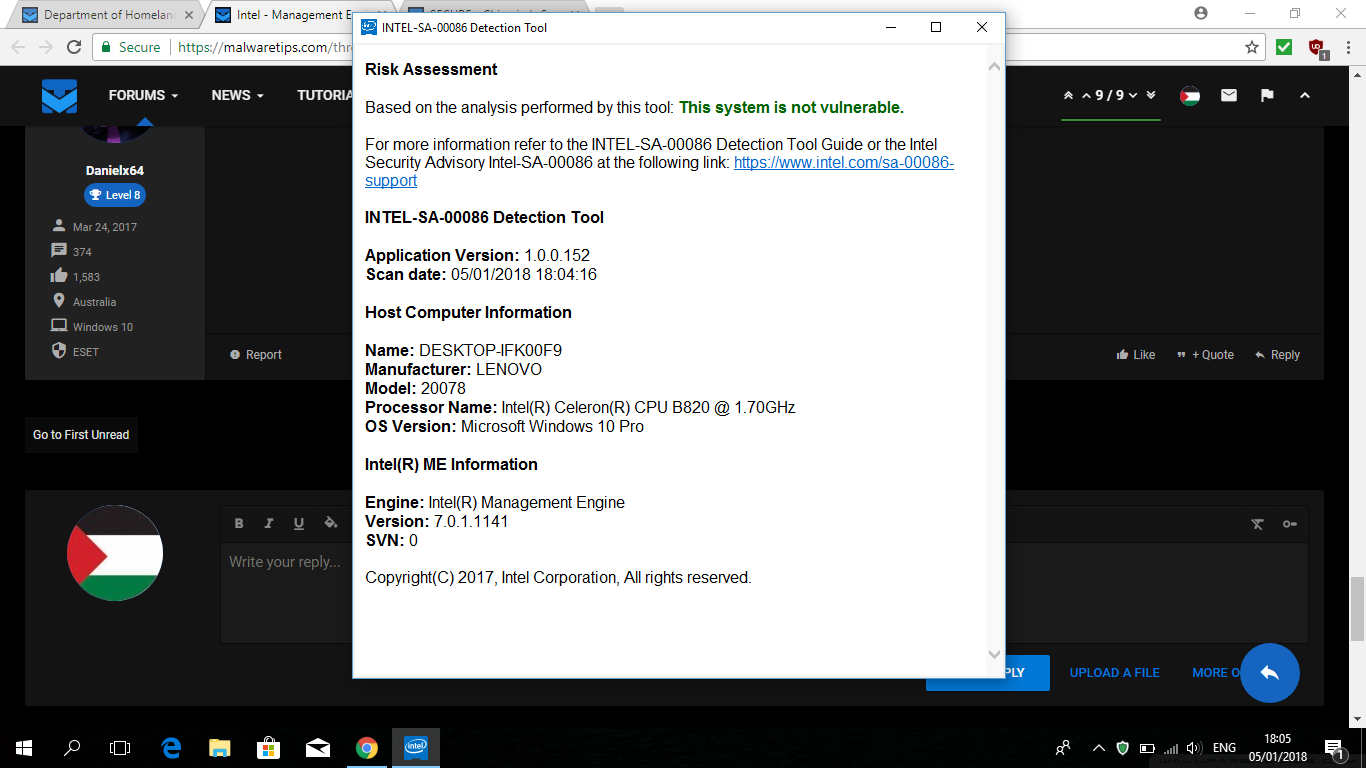This screenshot has width=1366, height=768.
Task: Open the News dropdown menu
Action: coord(237,96)
